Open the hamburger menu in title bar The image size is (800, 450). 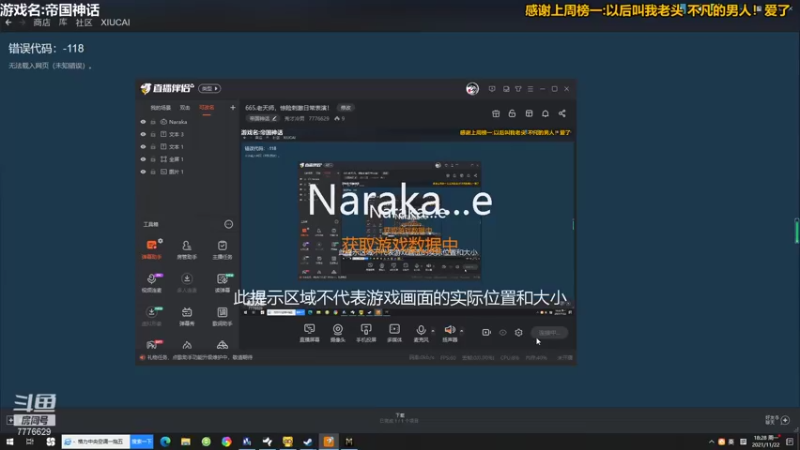tap(531, 89)
